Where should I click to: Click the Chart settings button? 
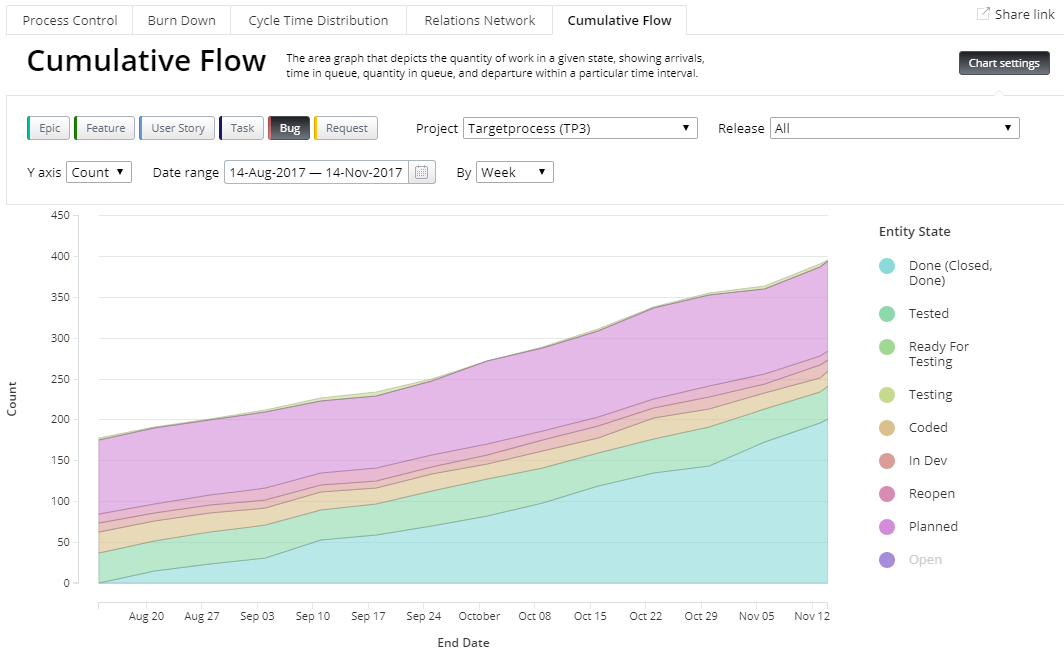(x=1004, y=62)
